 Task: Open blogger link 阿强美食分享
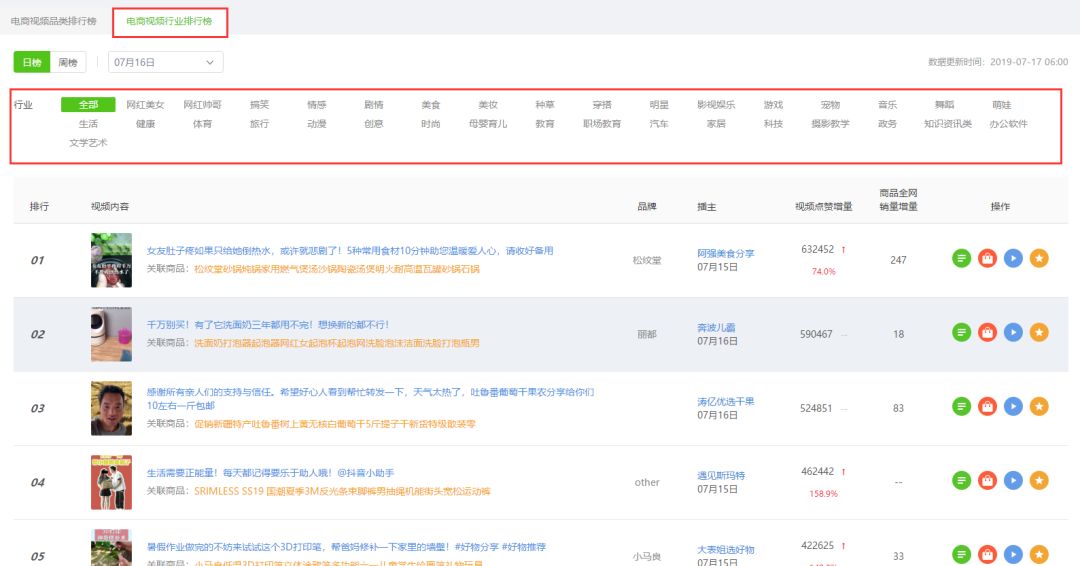point(726,253)
